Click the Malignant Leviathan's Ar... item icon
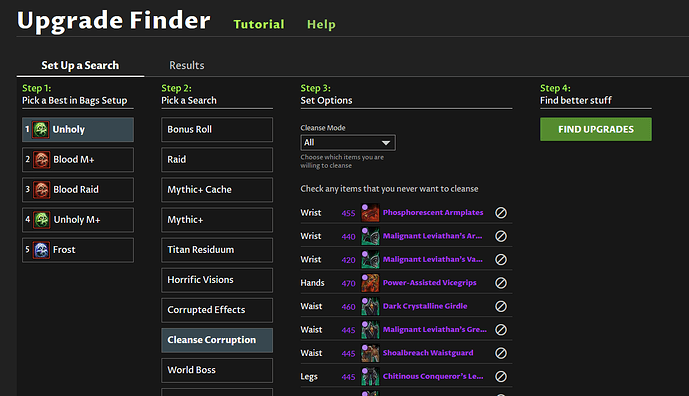The image size is (689, 396). click(x=370, y=236)
